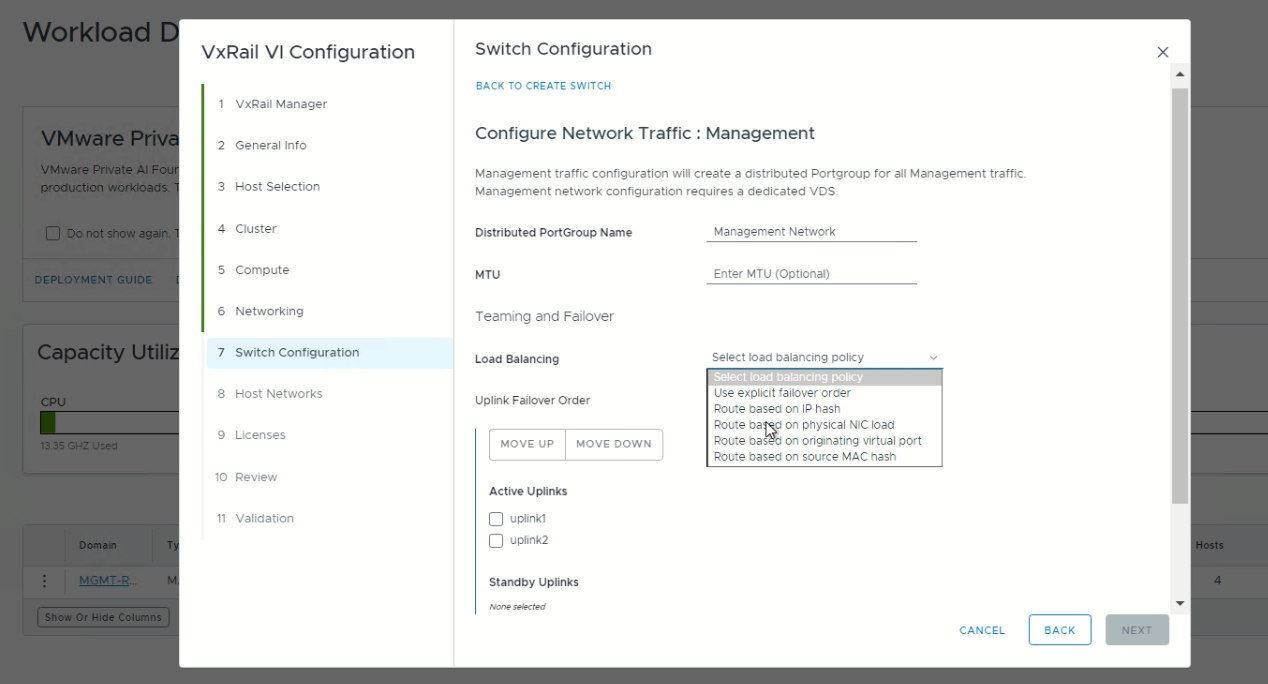
Task: Click the MOVE UP button
Action: 527,444
